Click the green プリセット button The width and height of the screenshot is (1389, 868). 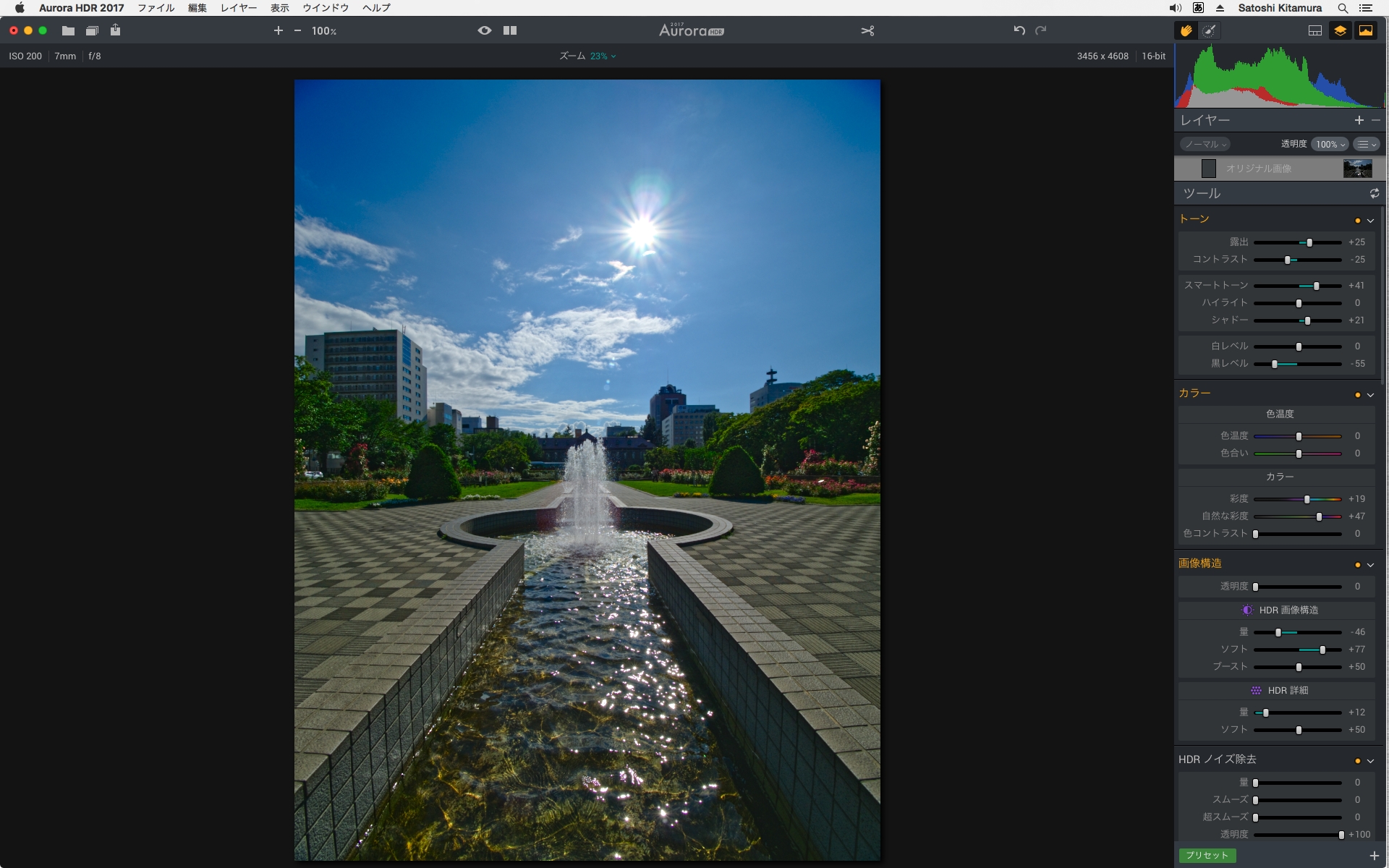click(x=1207, y=855)
